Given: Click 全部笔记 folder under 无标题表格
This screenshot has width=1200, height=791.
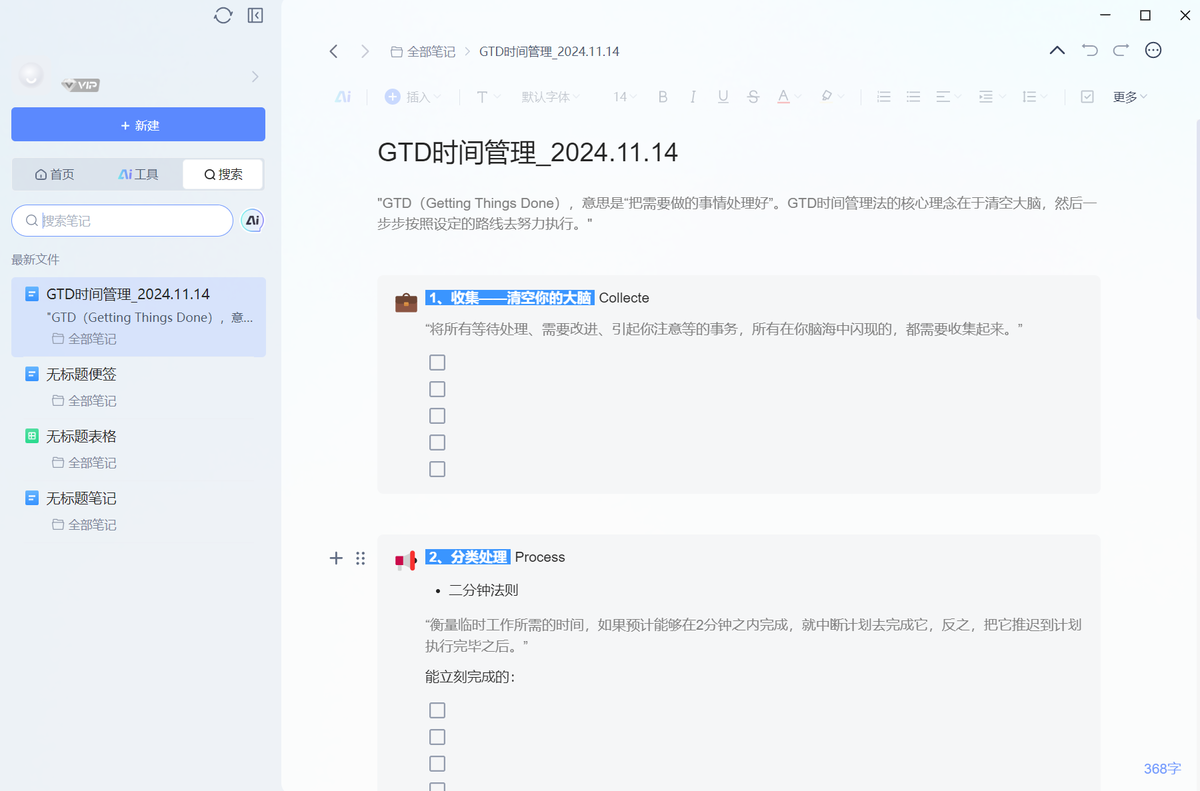Looking at the screenshot, I should [x=84, y=463].
